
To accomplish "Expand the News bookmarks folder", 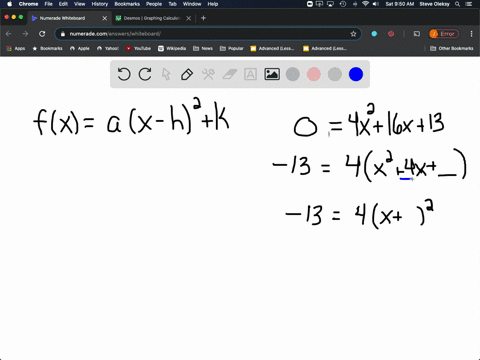I will [203, 48].
